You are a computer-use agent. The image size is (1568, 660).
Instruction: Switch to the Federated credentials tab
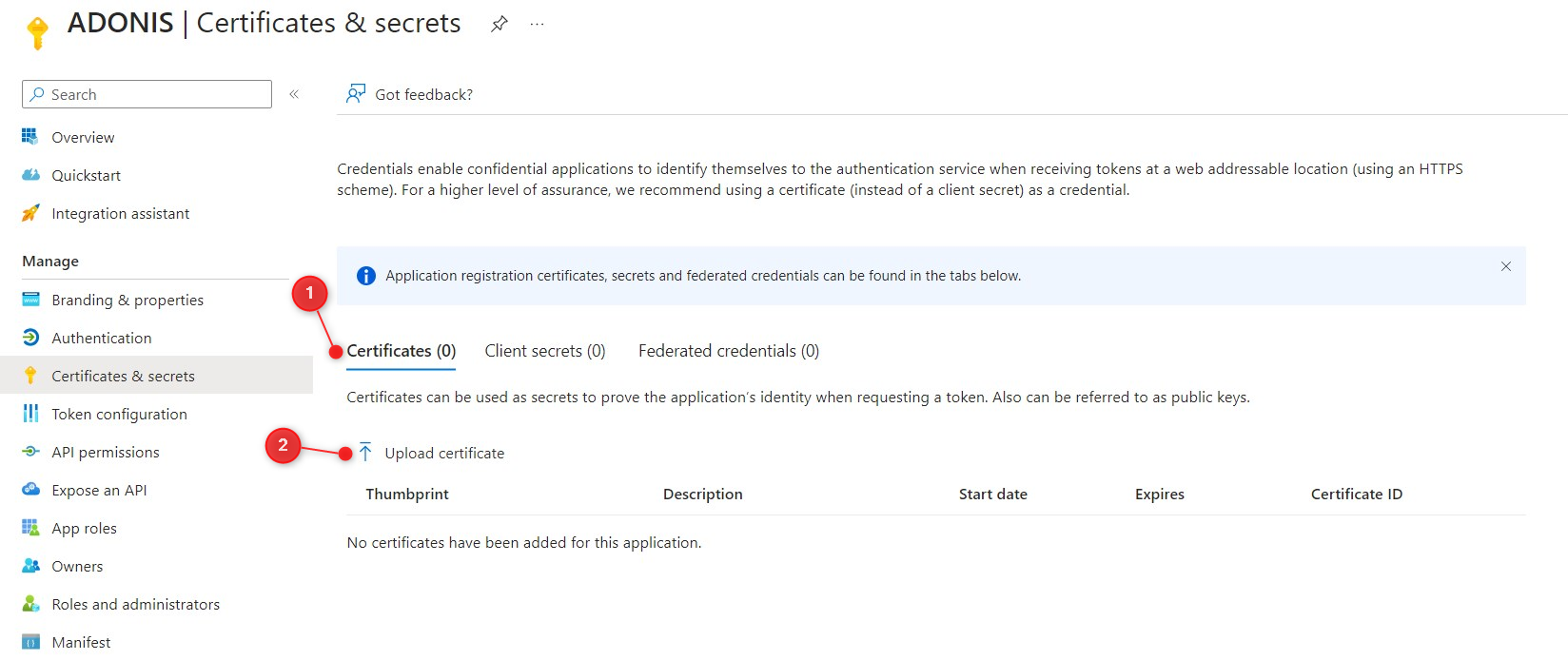coord(728,351)
